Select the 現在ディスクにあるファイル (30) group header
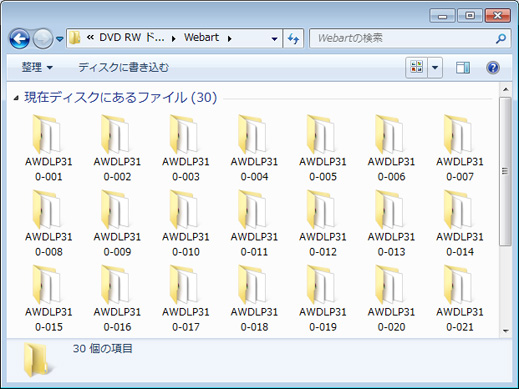Image resolution: width=519 pixels, height=389 pixels. click(121, 98)
